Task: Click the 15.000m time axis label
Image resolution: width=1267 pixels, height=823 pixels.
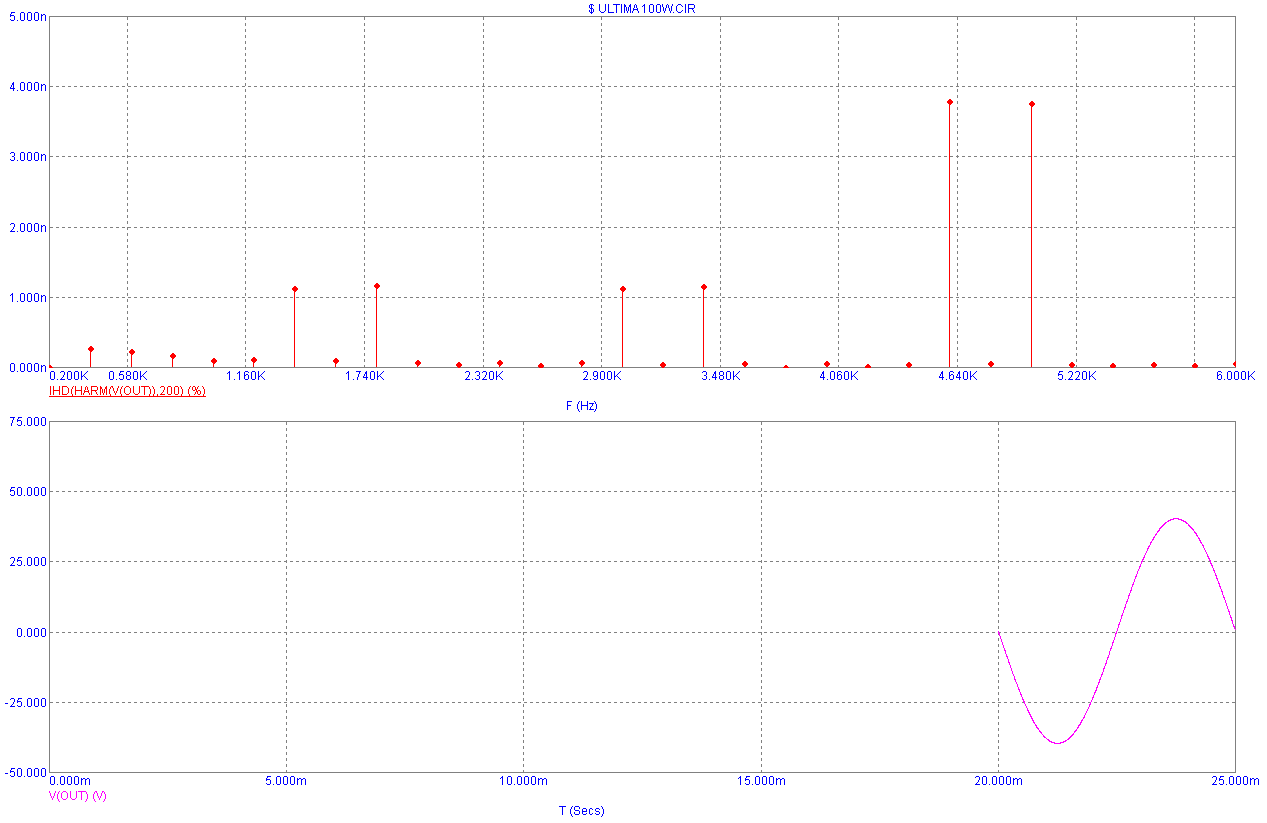Action: 761,780
